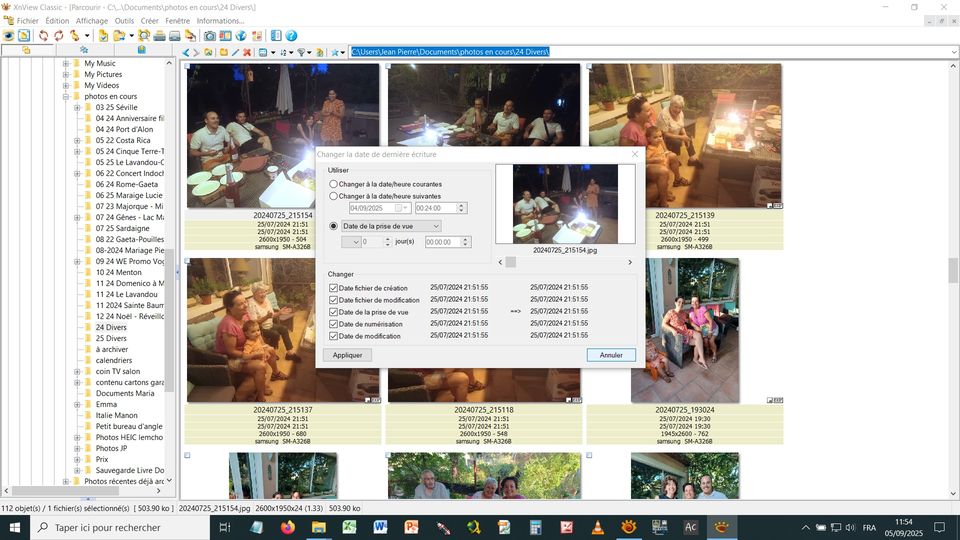Click the red X delete icon
This screenshot has width=960, height=540.
click(x=247, y=53)
